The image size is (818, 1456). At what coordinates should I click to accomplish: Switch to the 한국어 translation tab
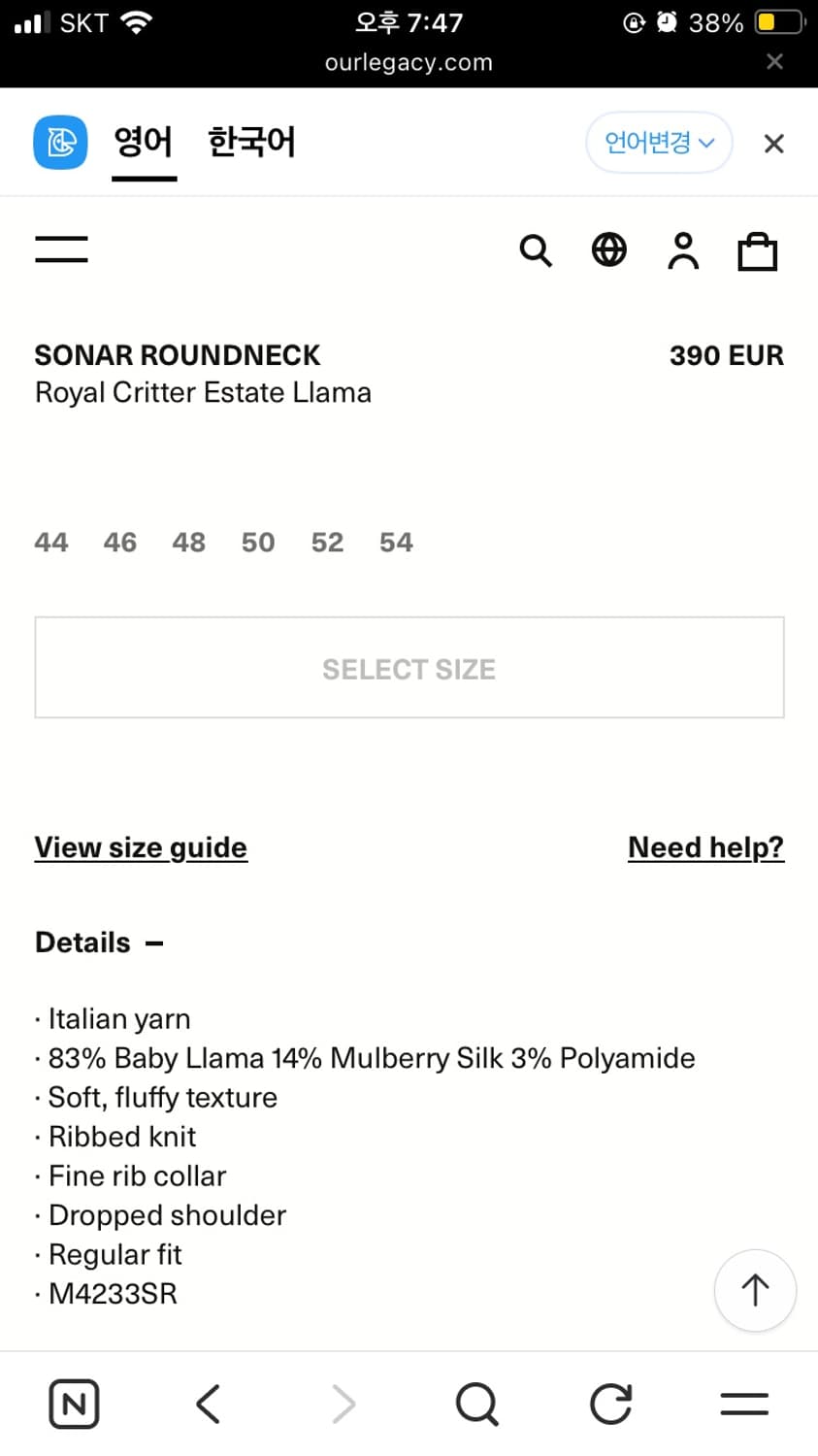tap(251, 143)
